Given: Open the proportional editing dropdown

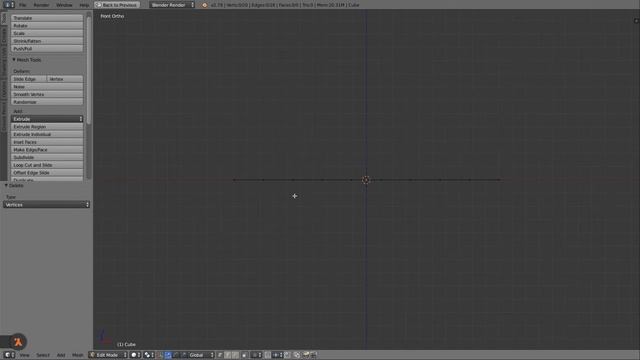Looking at the screenshot, I should [256, 355].
